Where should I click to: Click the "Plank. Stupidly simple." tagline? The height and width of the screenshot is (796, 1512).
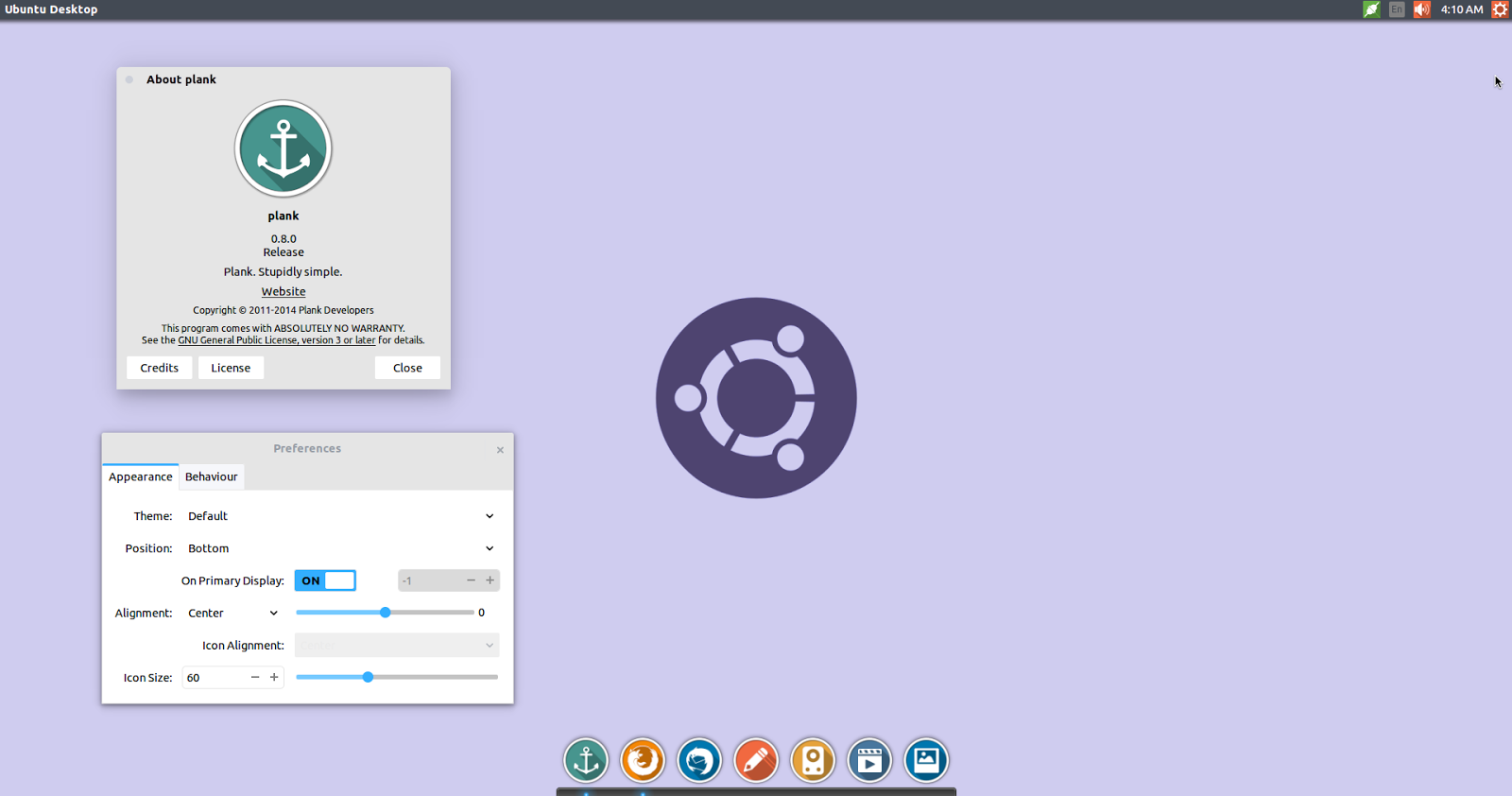click(283, 271)
